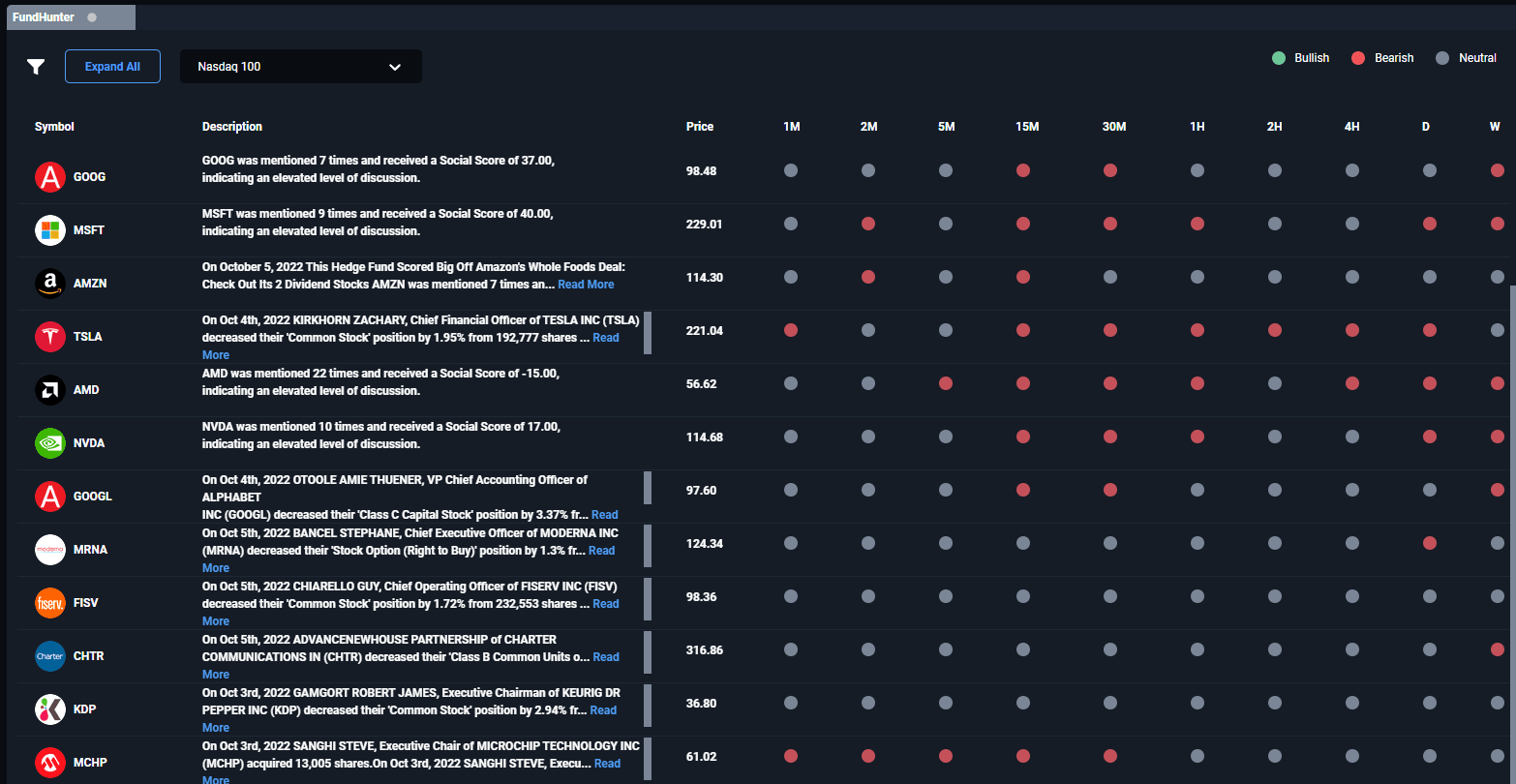Click the Expand All button
Screen dimensions: 1516x784
tap(112, 67)
